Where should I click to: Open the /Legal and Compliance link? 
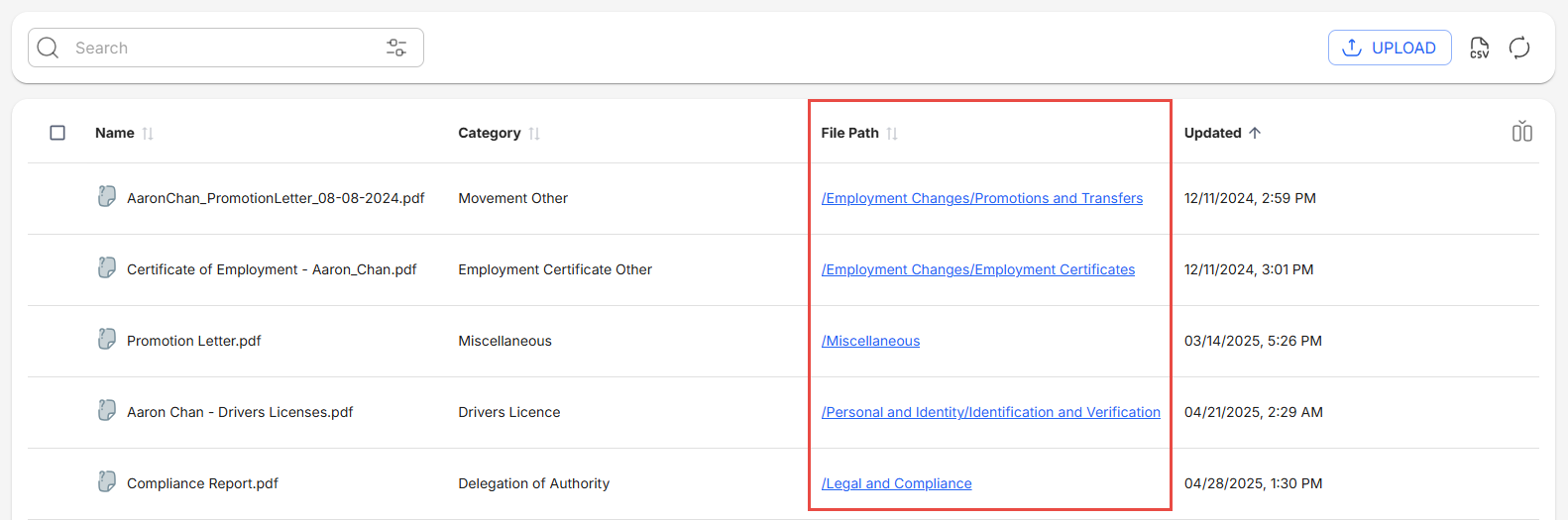tap(896, 483)
